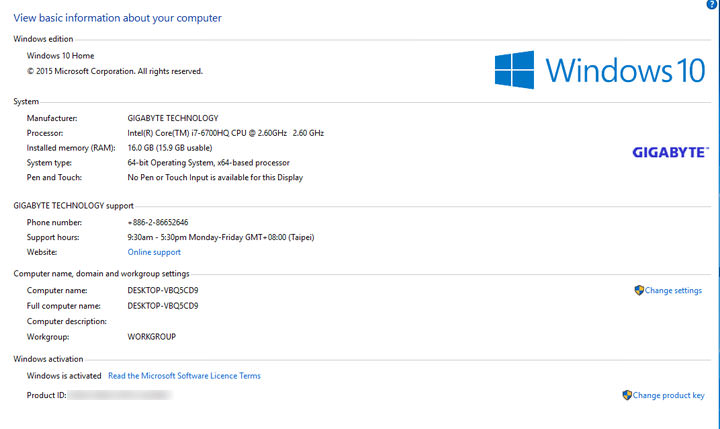Click the 'View basic information about your computer' heading
This screenshot has width=720, height=429.
point(118,18)
